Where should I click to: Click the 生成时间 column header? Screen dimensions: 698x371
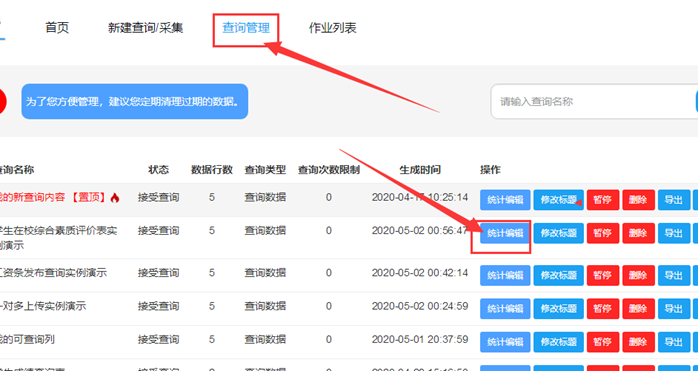(x=420, y=170)
